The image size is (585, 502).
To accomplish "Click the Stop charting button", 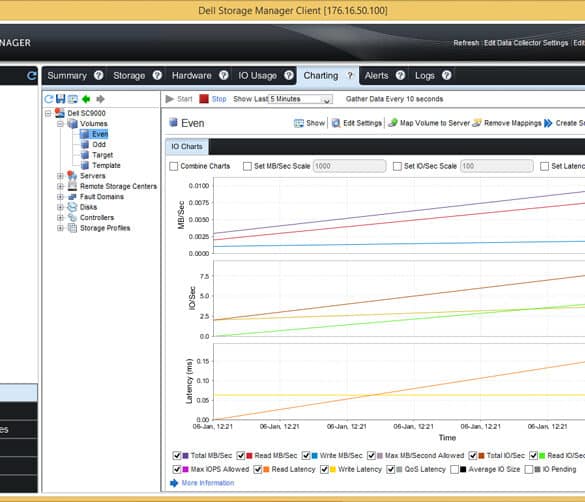I will click(x=213, y=99).
